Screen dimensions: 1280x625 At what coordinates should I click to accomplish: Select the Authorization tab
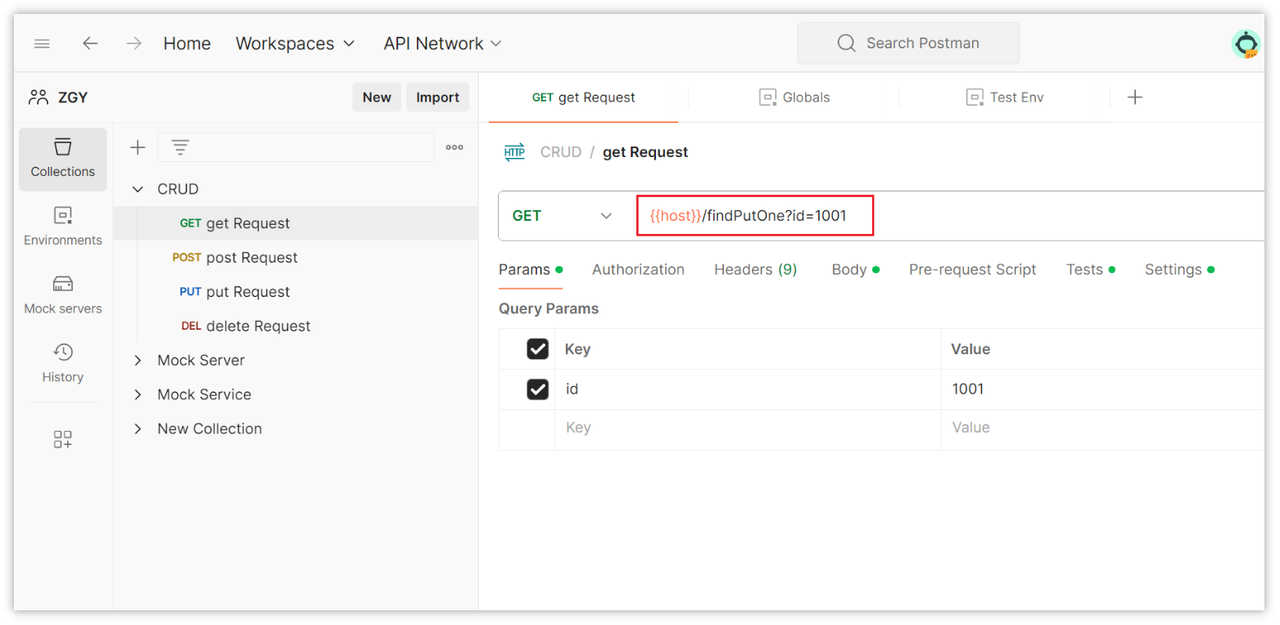pyautogui.click(x=638, y=270)
